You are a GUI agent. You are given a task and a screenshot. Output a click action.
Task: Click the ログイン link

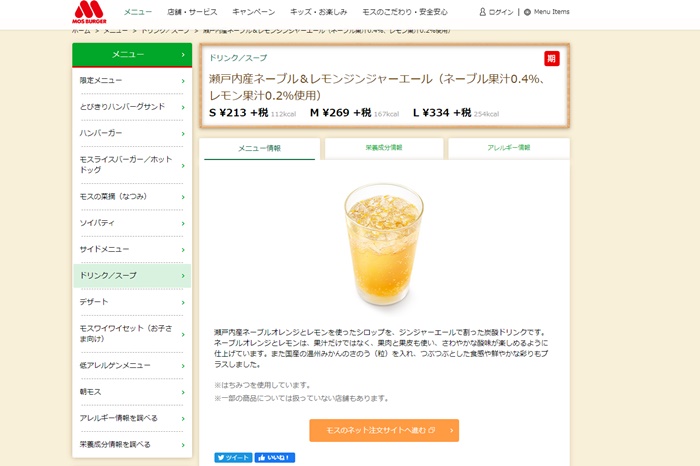point(501,12)
